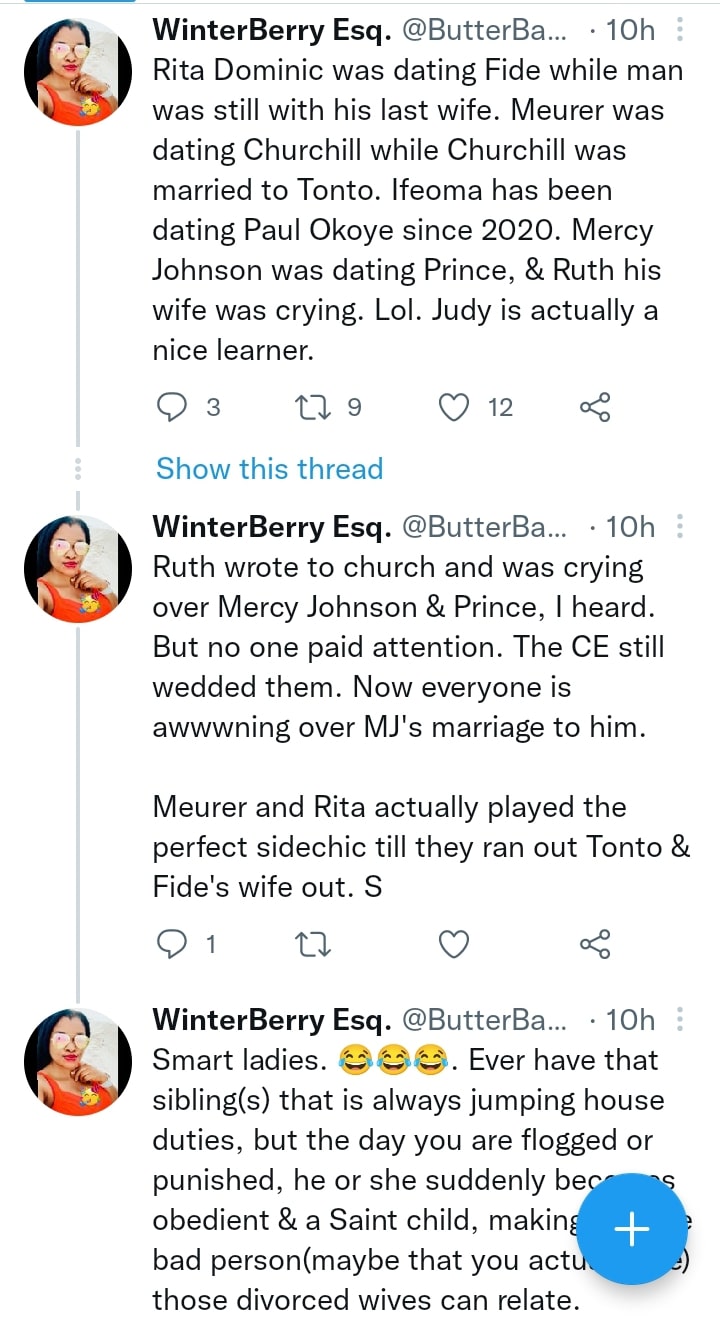Open WinterBerry Esq. profile from second tweet name
The image size is (720, 1328).
271,526
